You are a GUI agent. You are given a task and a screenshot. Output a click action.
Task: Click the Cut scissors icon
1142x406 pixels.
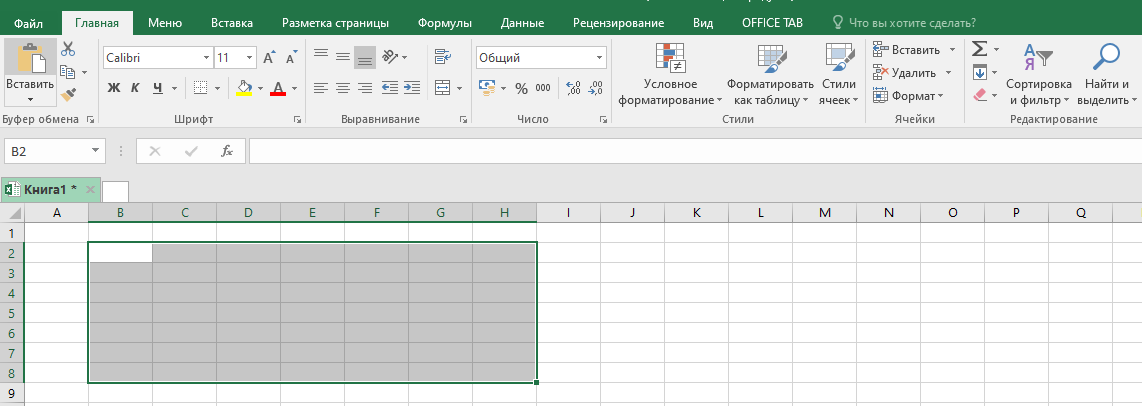[68, 50]
